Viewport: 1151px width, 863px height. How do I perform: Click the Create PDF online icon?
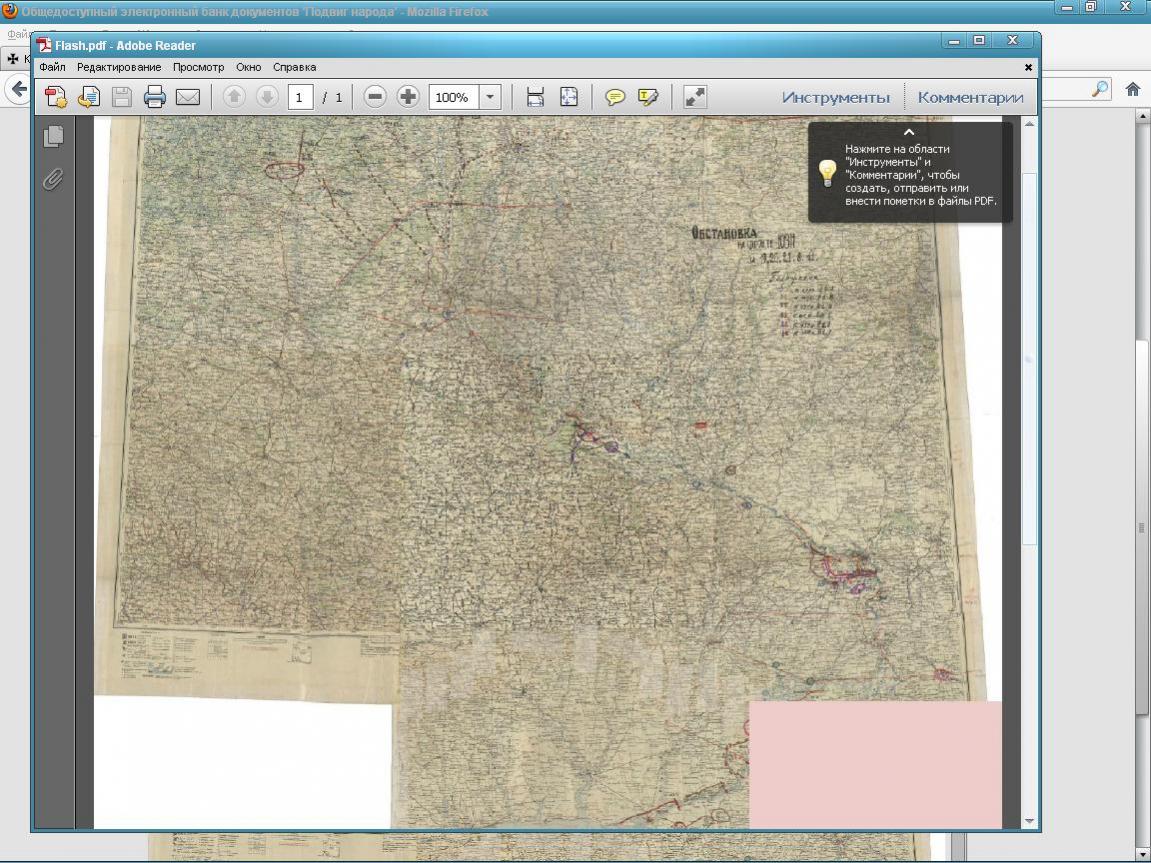click(x=56, y=97)
